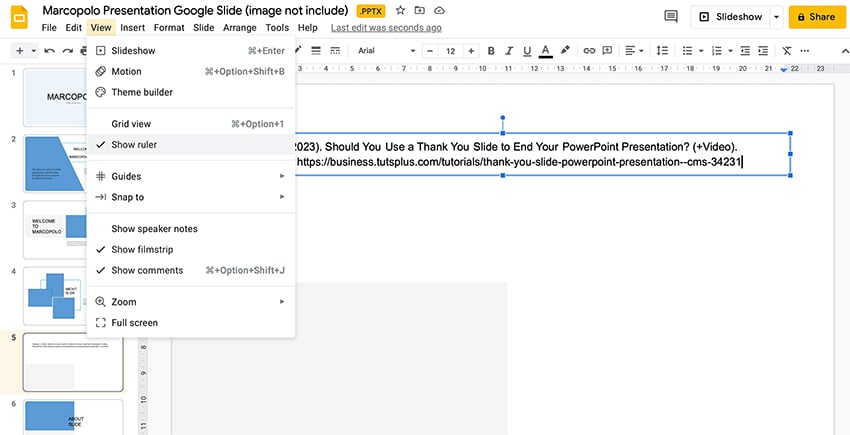Apply underline with the toolbar icon
The height and width of the screenshot is (435, 850).
pos(524,50)
